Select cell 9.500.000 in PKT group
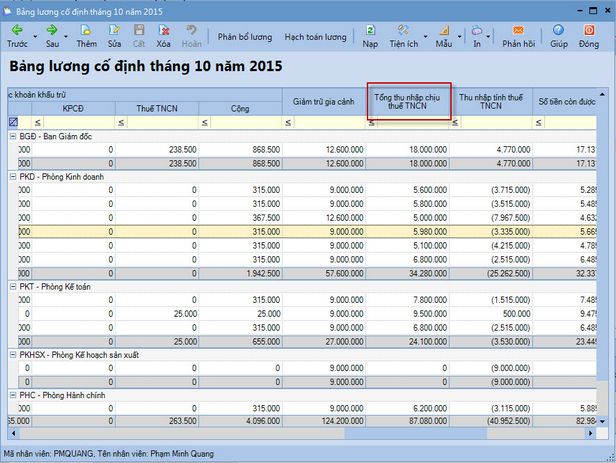Screen dimensions: 616x463 coord(407,314)
